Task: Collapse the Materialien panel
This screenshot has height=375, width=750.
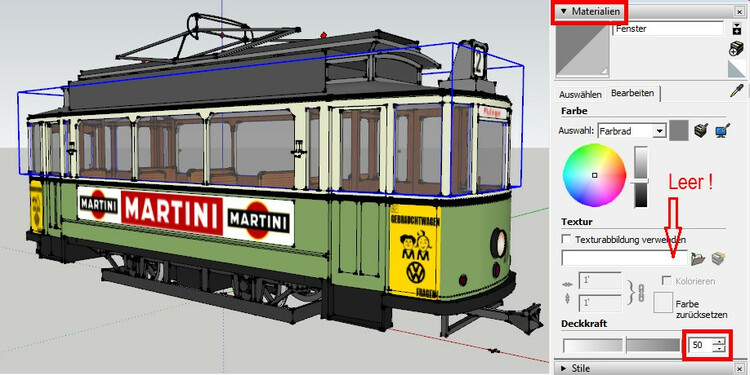Action: pos(563,11)
